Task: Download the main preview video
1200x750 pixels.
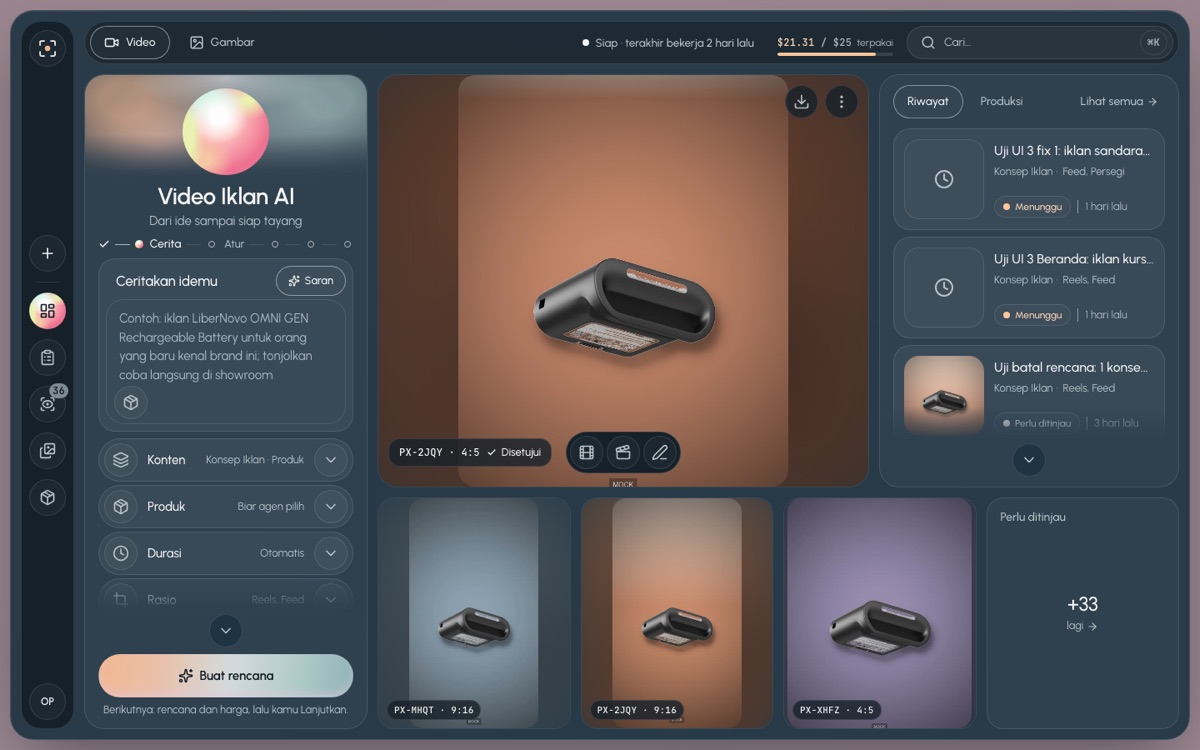Action: (801, 101)
